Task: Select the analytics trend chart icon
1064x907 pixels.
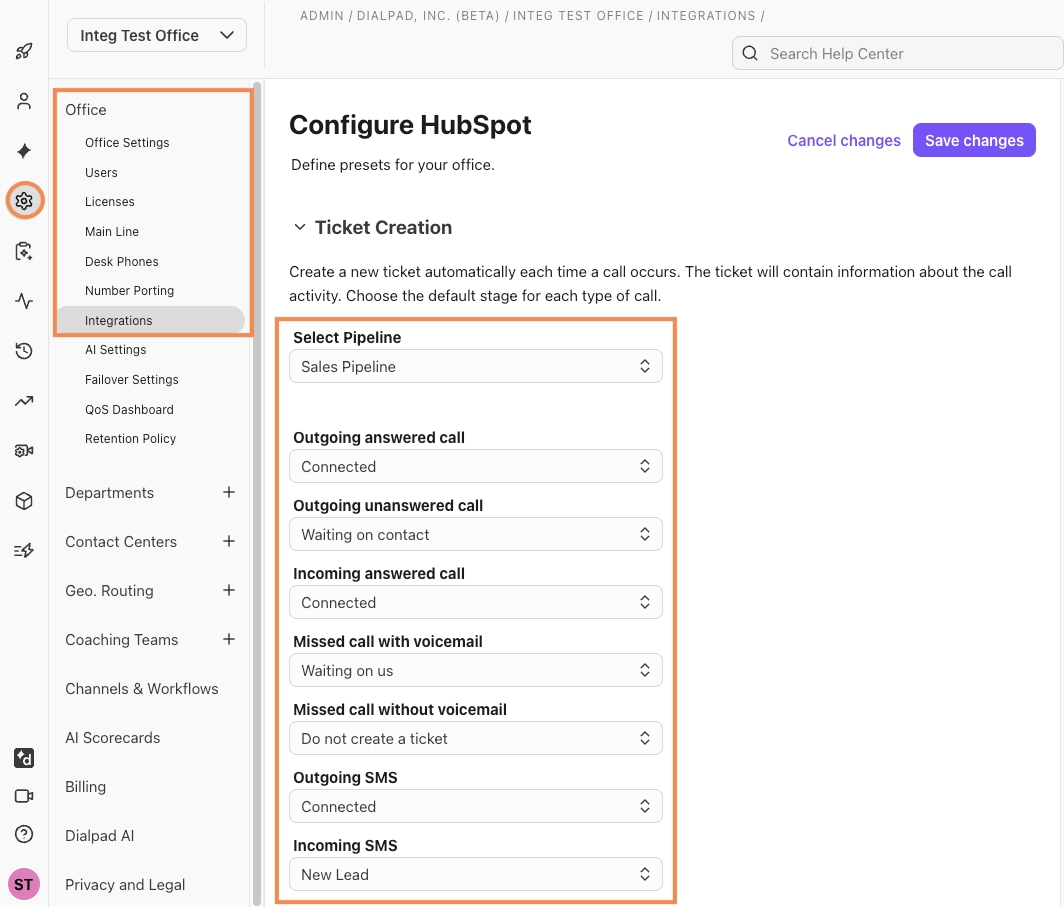Action: point(24,401)
